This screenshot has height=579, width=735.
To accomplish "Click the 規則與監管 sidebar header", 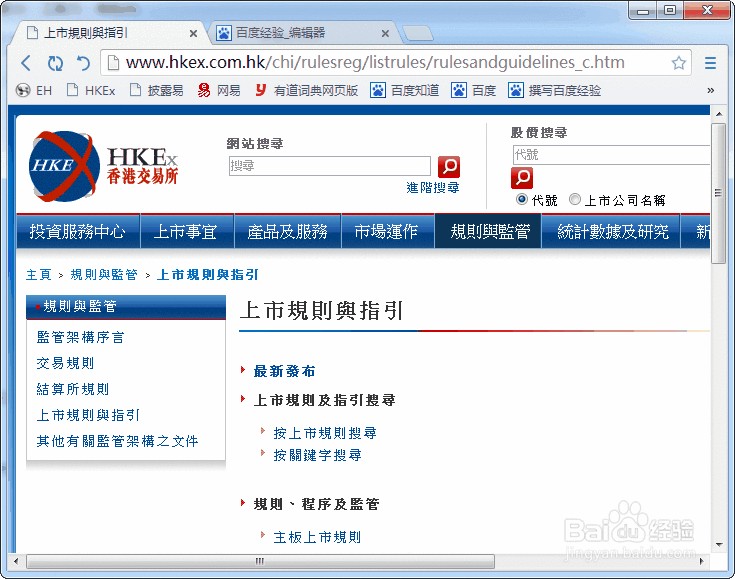I will click(x=126, y=307).
